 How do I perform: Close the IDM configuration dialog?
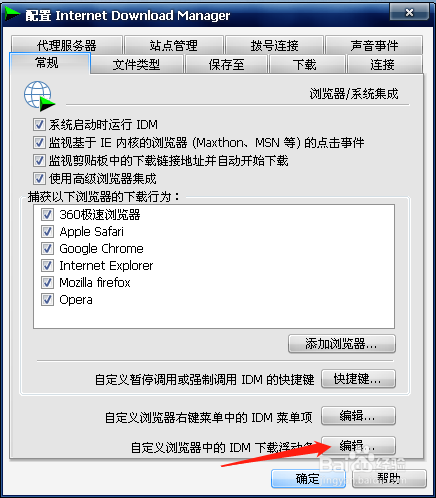(409, 13)
